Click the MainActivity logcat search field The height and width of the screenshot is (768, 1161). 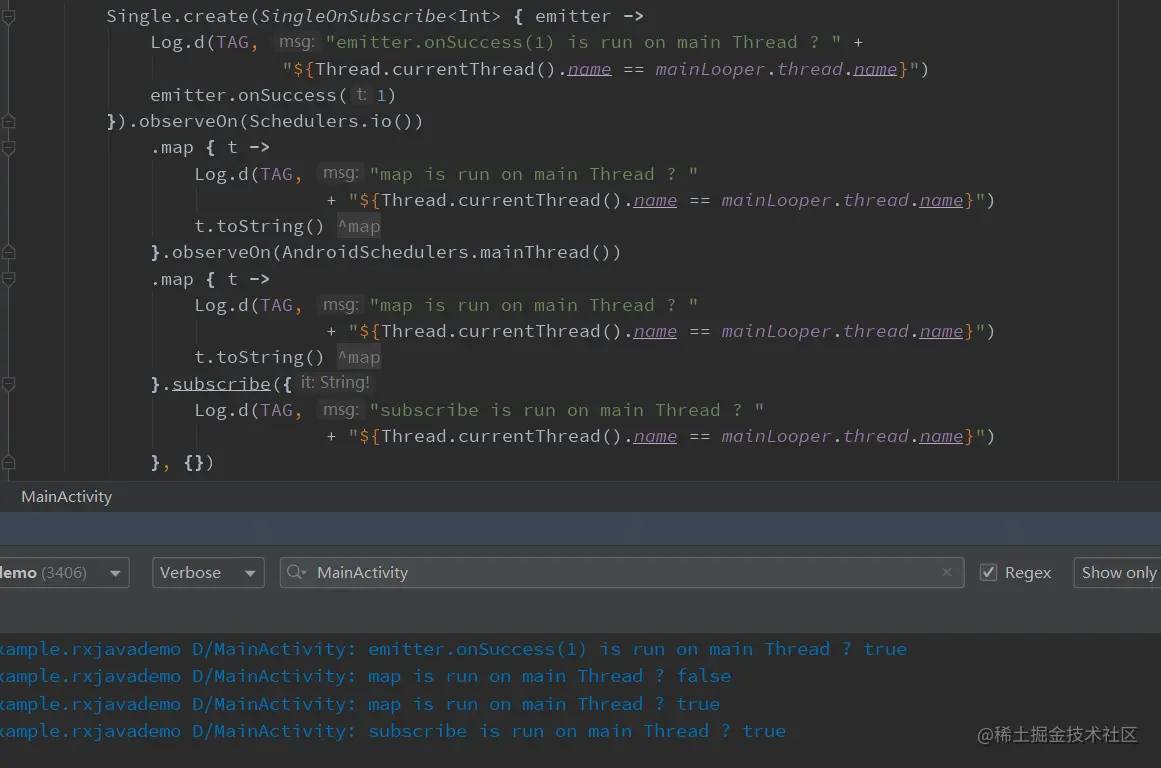(x=622, y=572)
